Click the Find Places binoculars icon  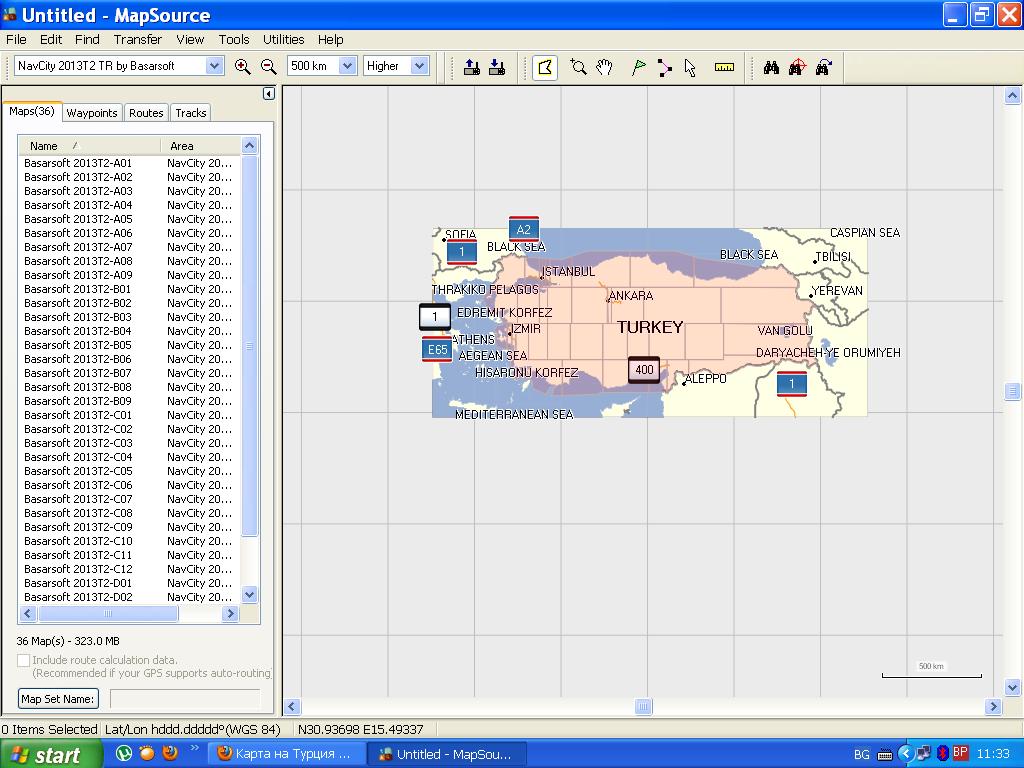pos(771,67)
